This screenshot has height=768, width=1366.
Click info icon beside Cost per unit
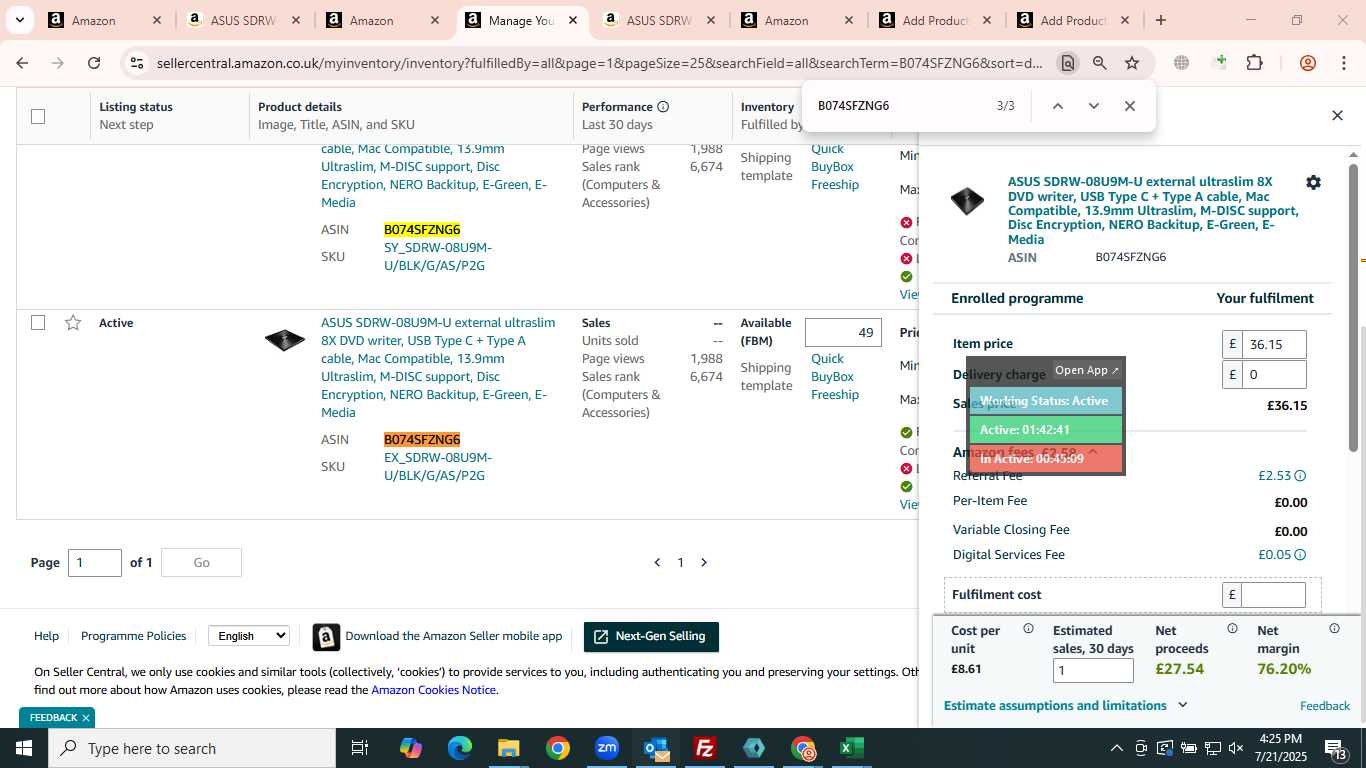coord(1028,629)
